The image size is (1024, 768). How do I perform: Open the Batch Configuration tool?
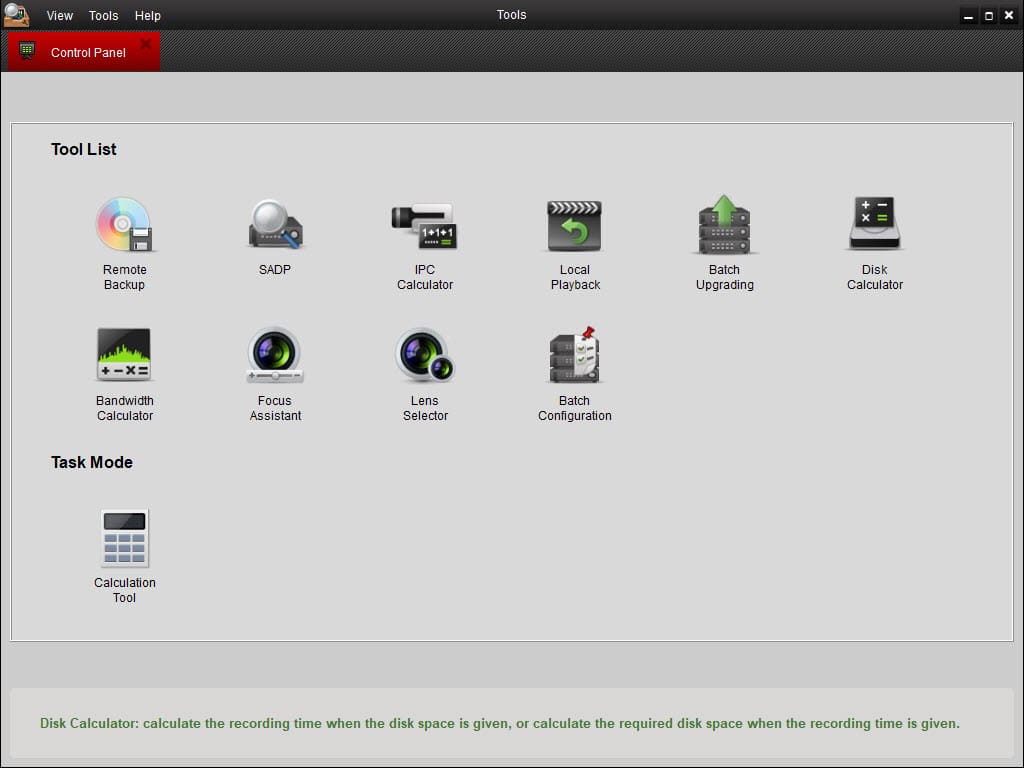click(574, 355)
